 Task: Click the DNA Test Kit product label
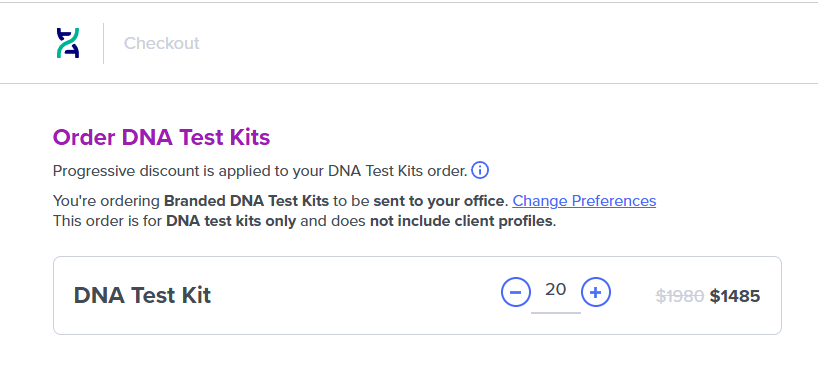point(142,295)
